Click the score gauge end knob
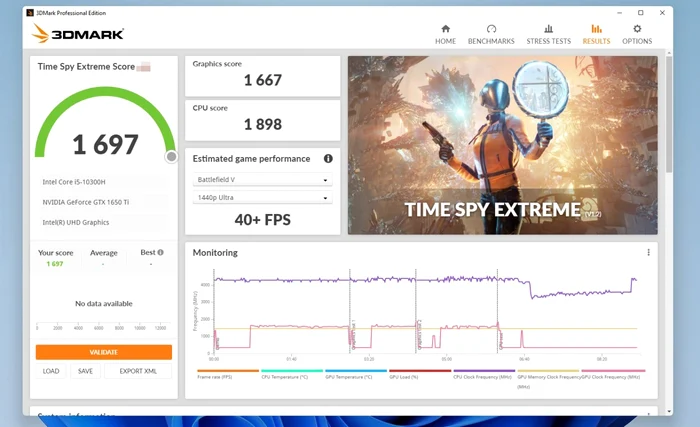Image resolution: width=700 pixels, height=427 pixels. (171, 157)
